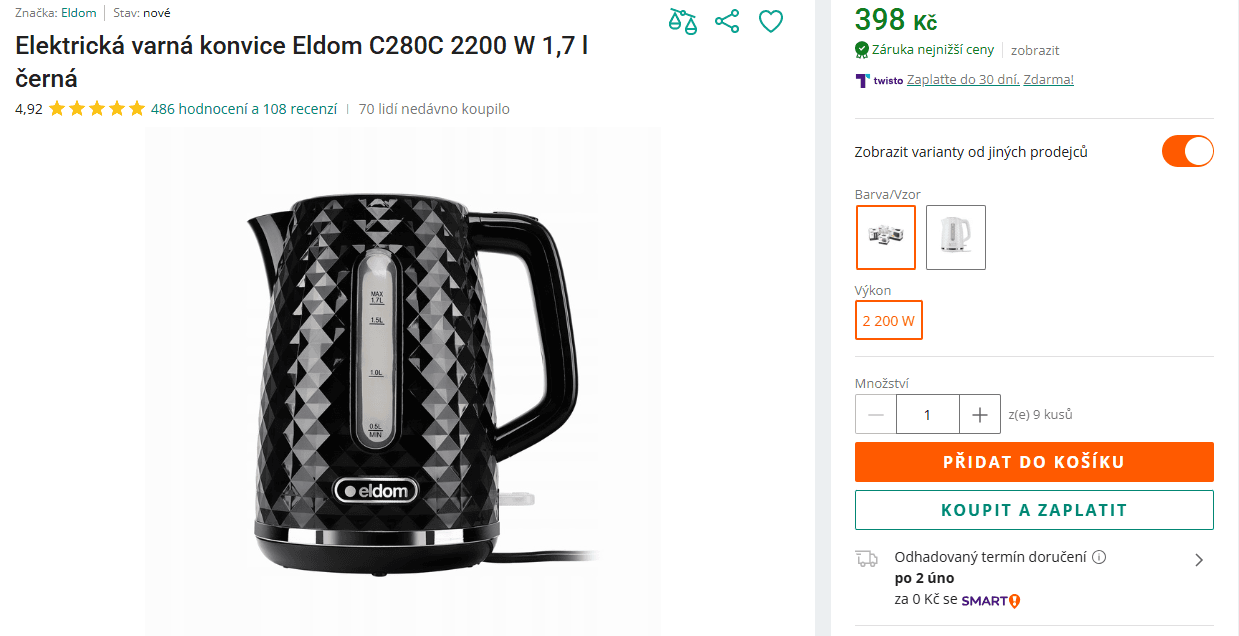Open zobrazit next to price guarantee

pyautogui.click(x=1034, y=49)
